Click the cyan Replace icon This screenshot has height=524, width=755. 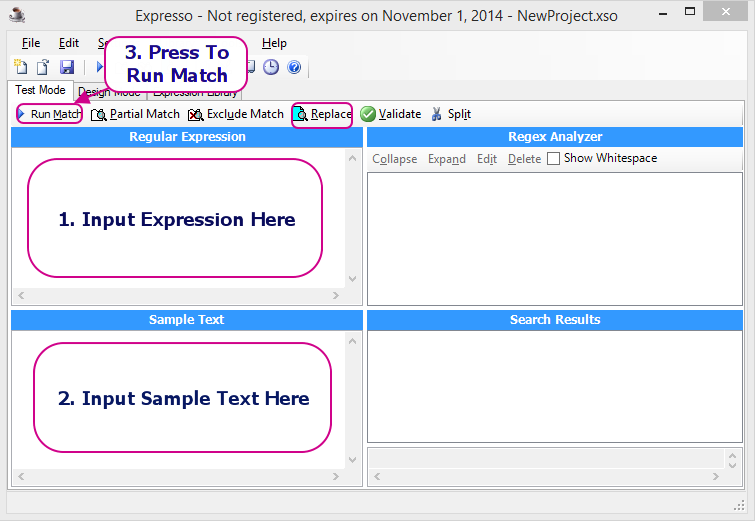300,114
